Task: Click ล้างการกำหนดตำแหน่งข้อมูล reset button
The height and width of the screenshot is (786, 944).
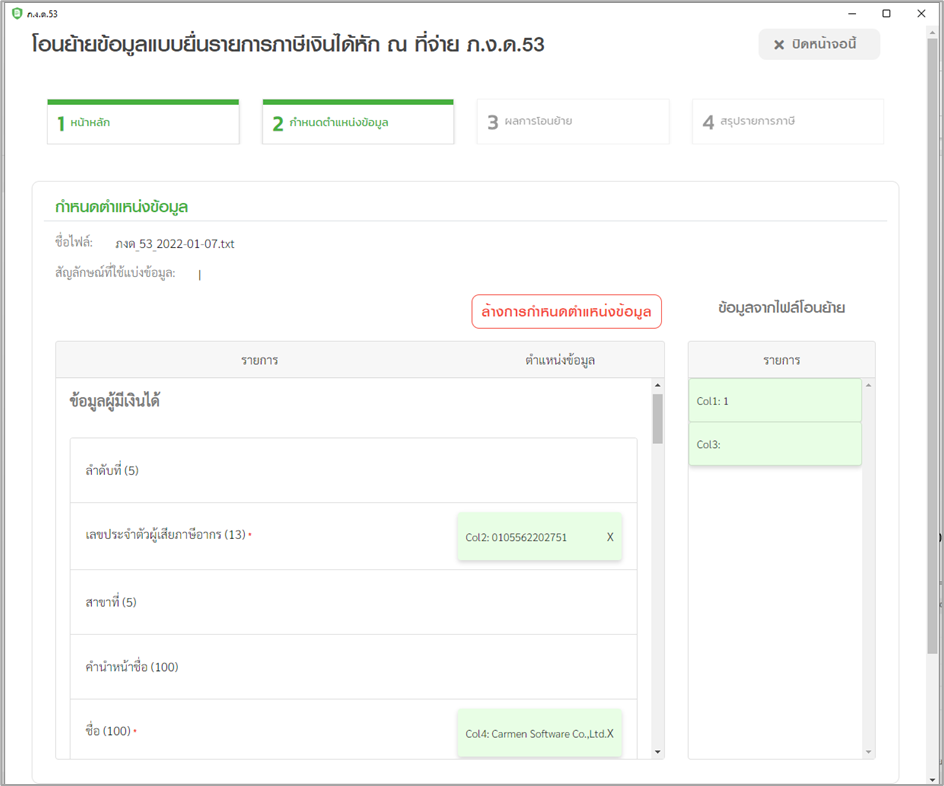Action: point(566,312)
